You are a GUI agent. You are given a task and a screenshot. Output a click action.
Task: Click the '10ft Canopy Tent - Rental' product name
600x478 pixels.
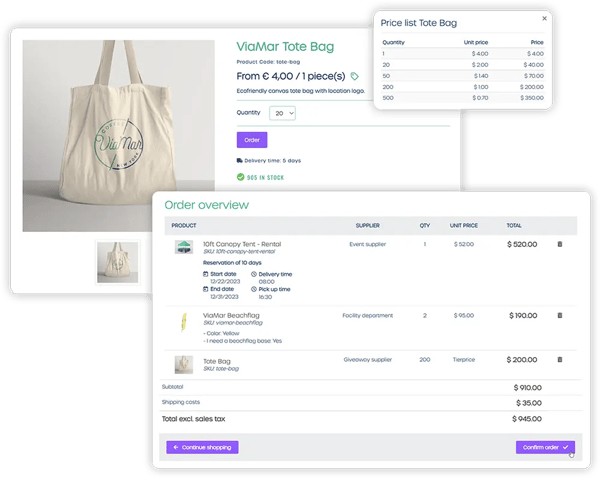(242, 244)
